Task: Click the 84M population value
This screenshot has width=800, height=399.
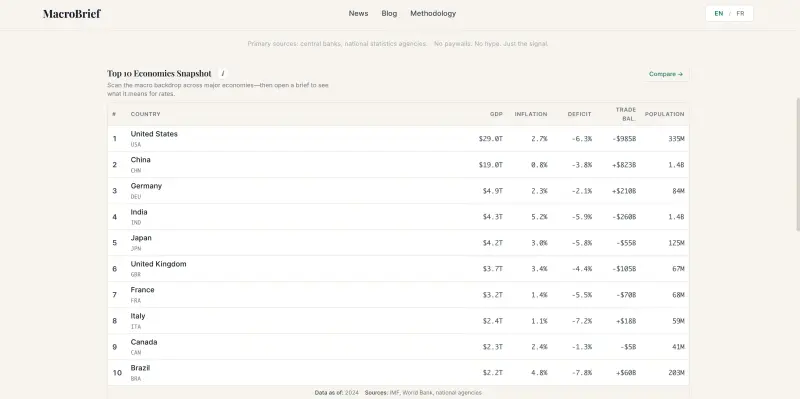Action: [x=679, y=191]
